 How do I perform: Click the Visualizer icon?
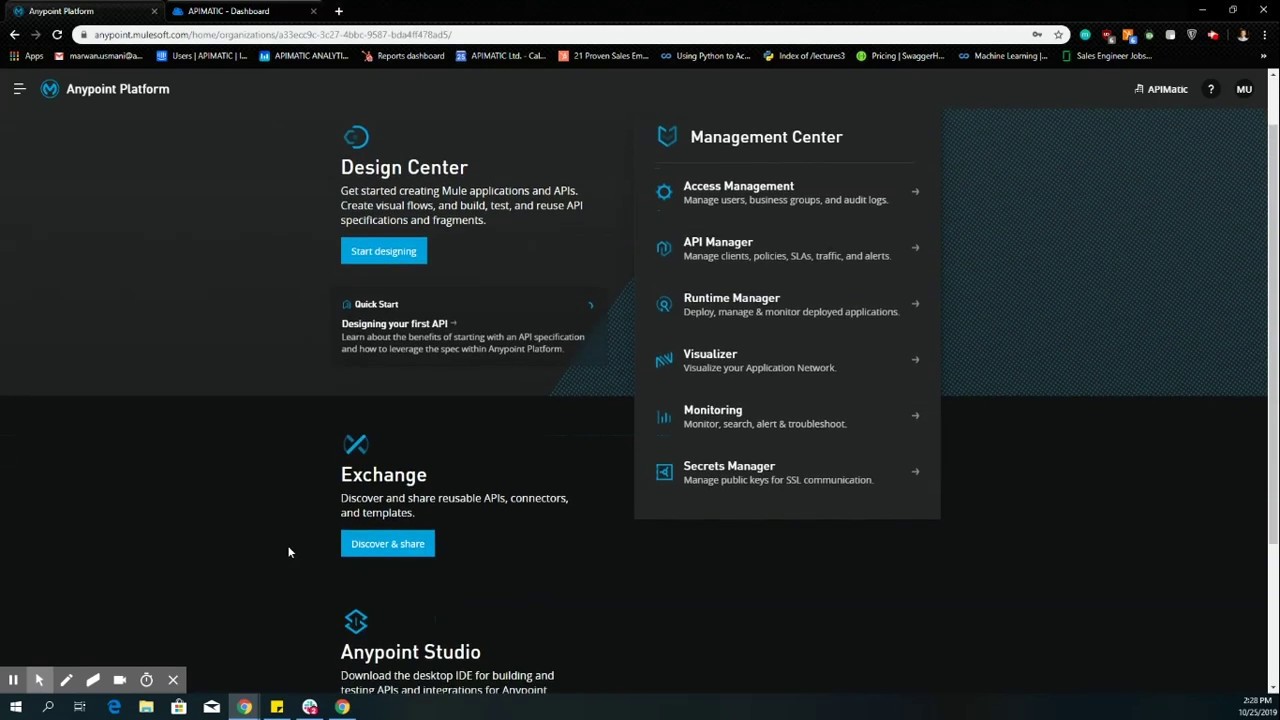tap(664, 360)
